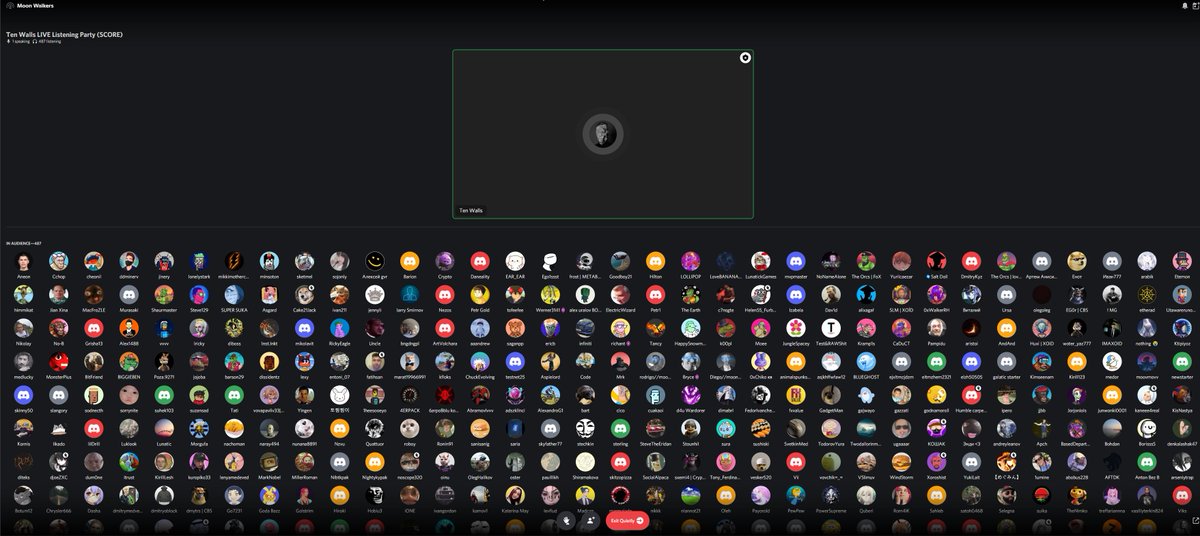
Task: Select Asgard's avatar
Action: click(x=269, y=295)
